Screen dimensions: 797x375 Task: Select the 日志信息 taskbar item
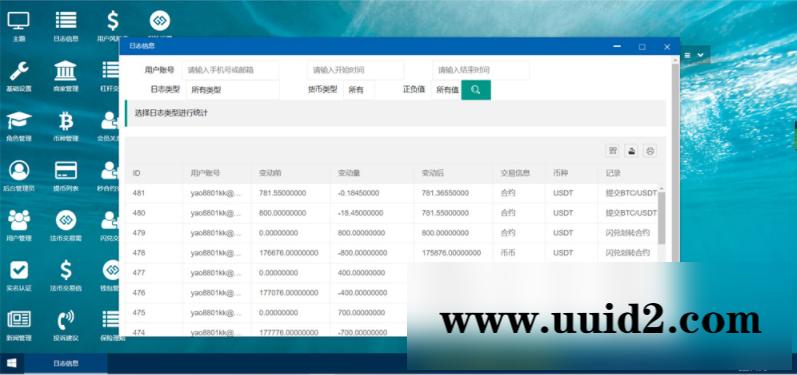[x=66, y=363]
